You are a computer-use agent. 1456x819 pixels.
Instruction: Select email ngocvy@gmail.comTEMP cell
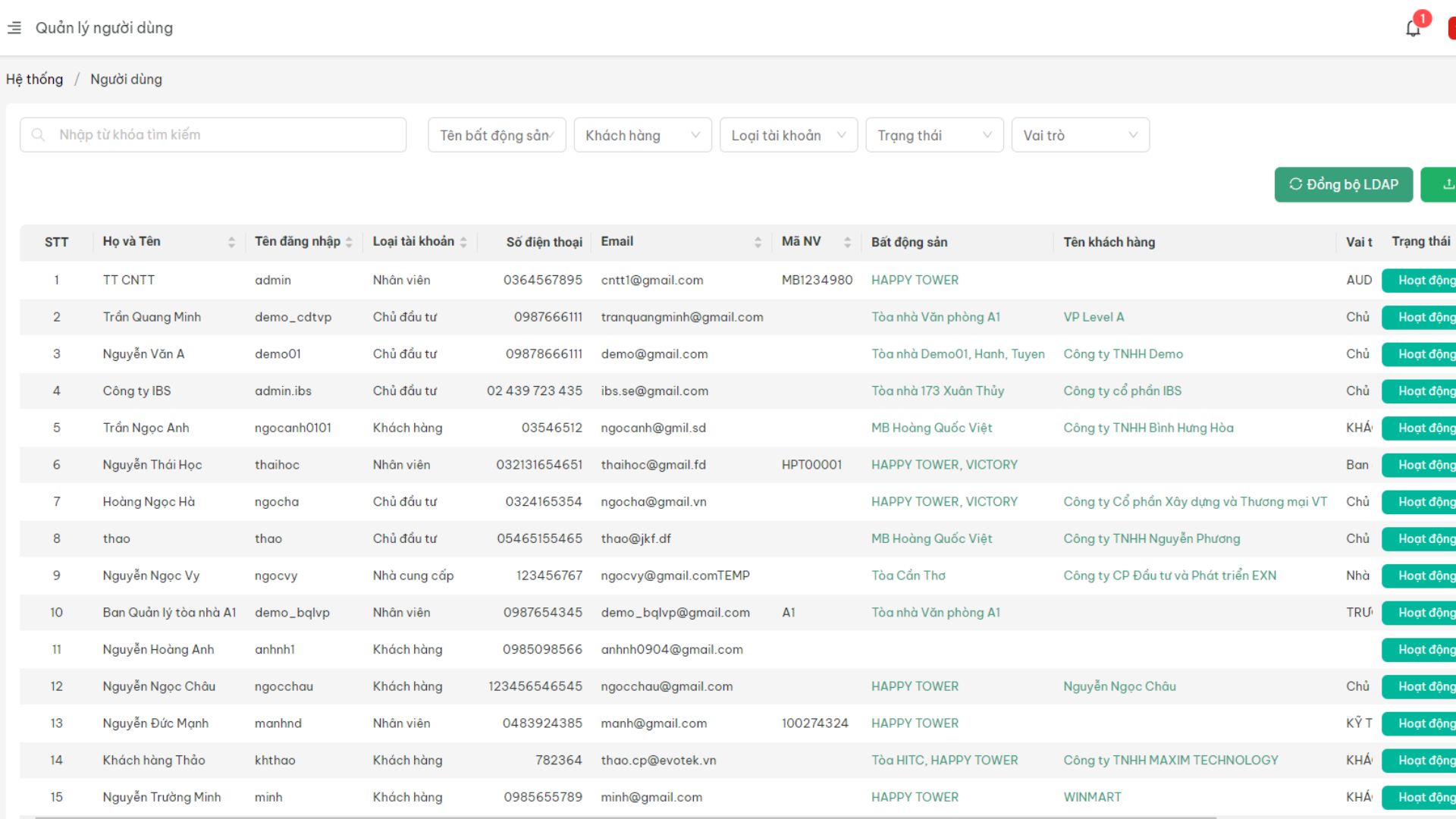(x=675, y=576)
